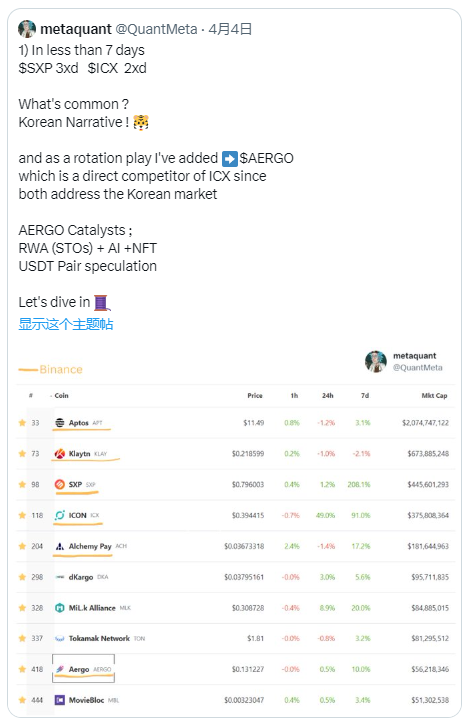Sort table by Mkt Cap header
Screen dimensions: 467x722
(434, 396)
